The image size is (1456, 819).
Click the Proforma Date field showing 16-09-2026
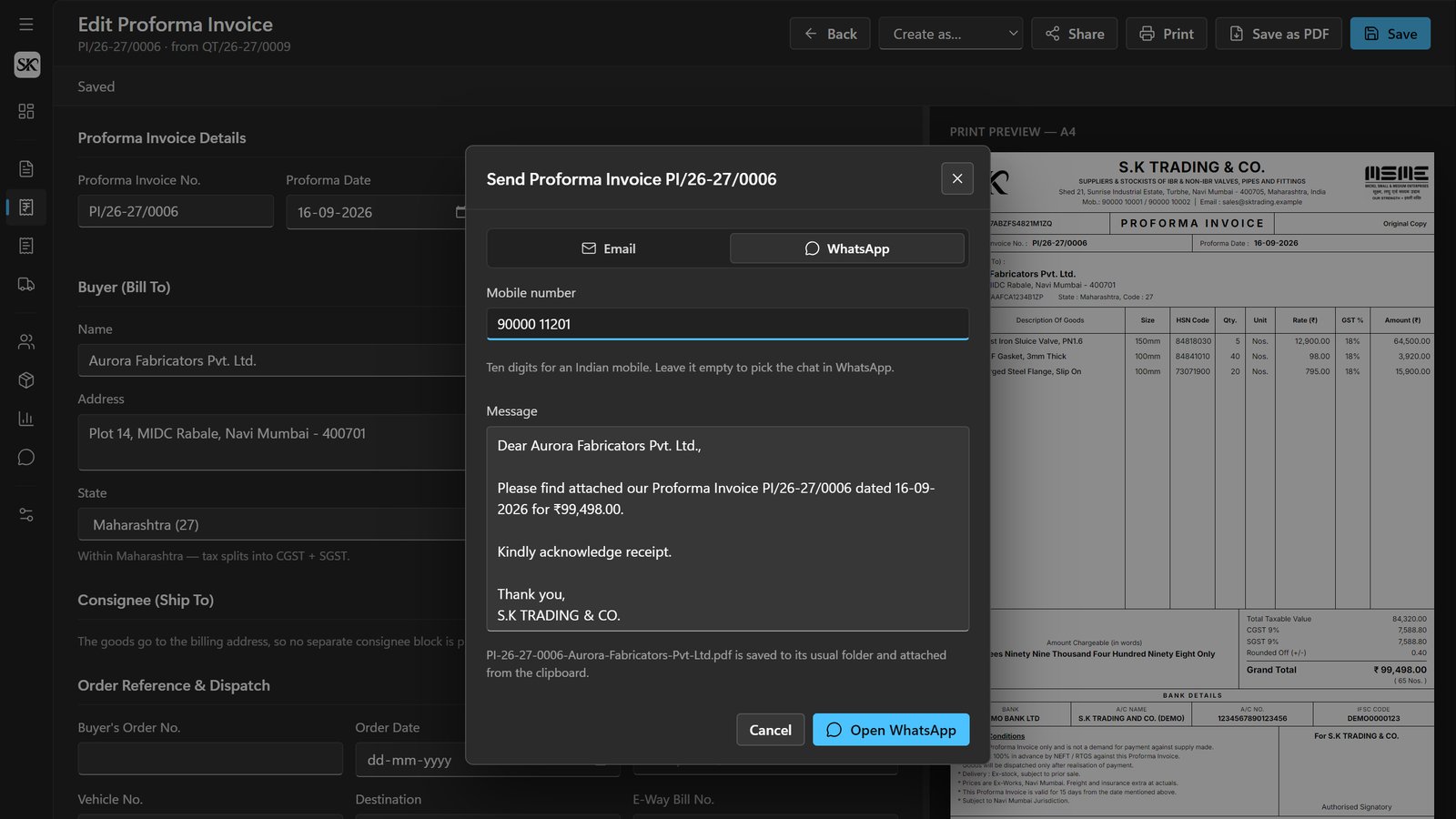(376, 212)
